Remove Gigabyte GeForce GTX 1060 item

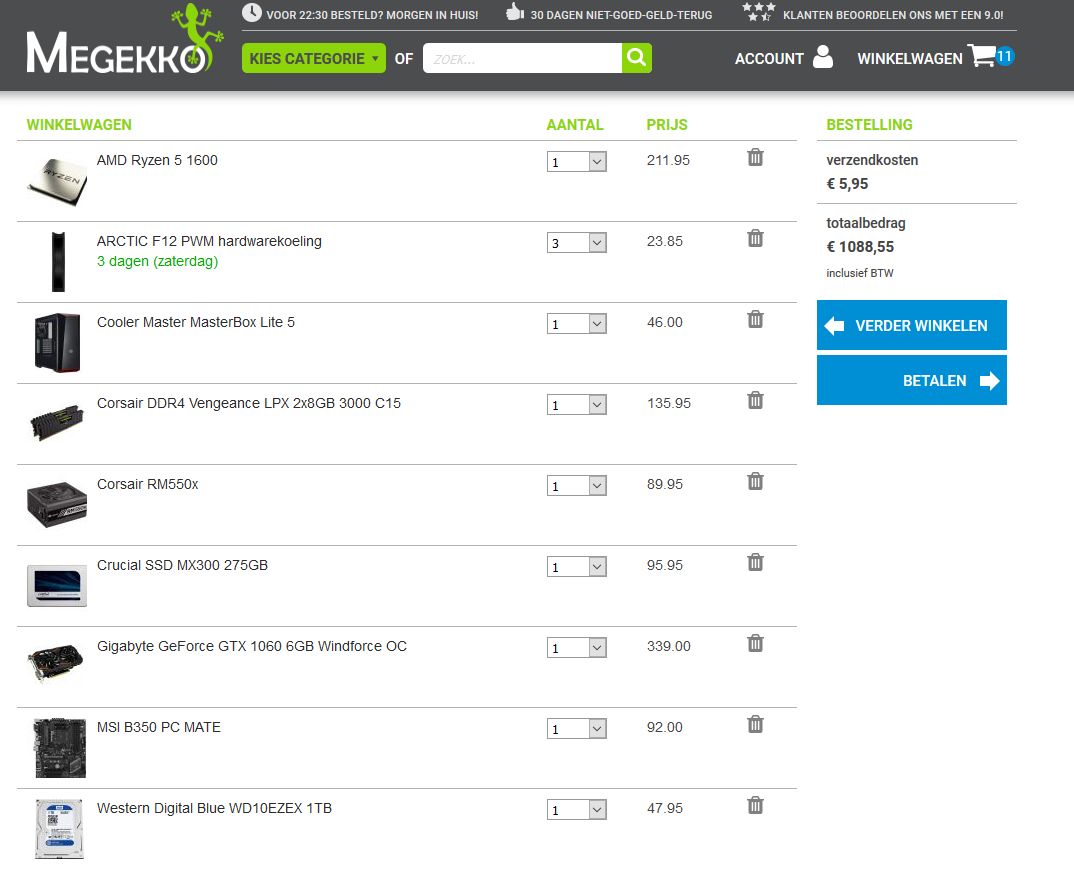click(755, 643)
